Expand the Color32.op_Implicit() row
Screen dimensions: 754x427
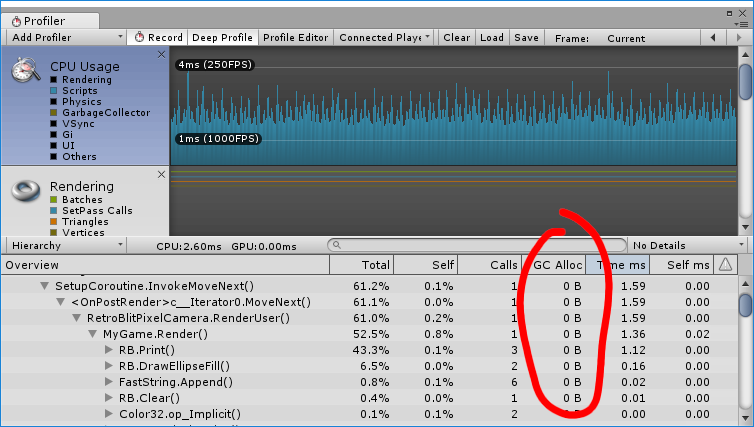pyautogui.click(x=109, y=414)
